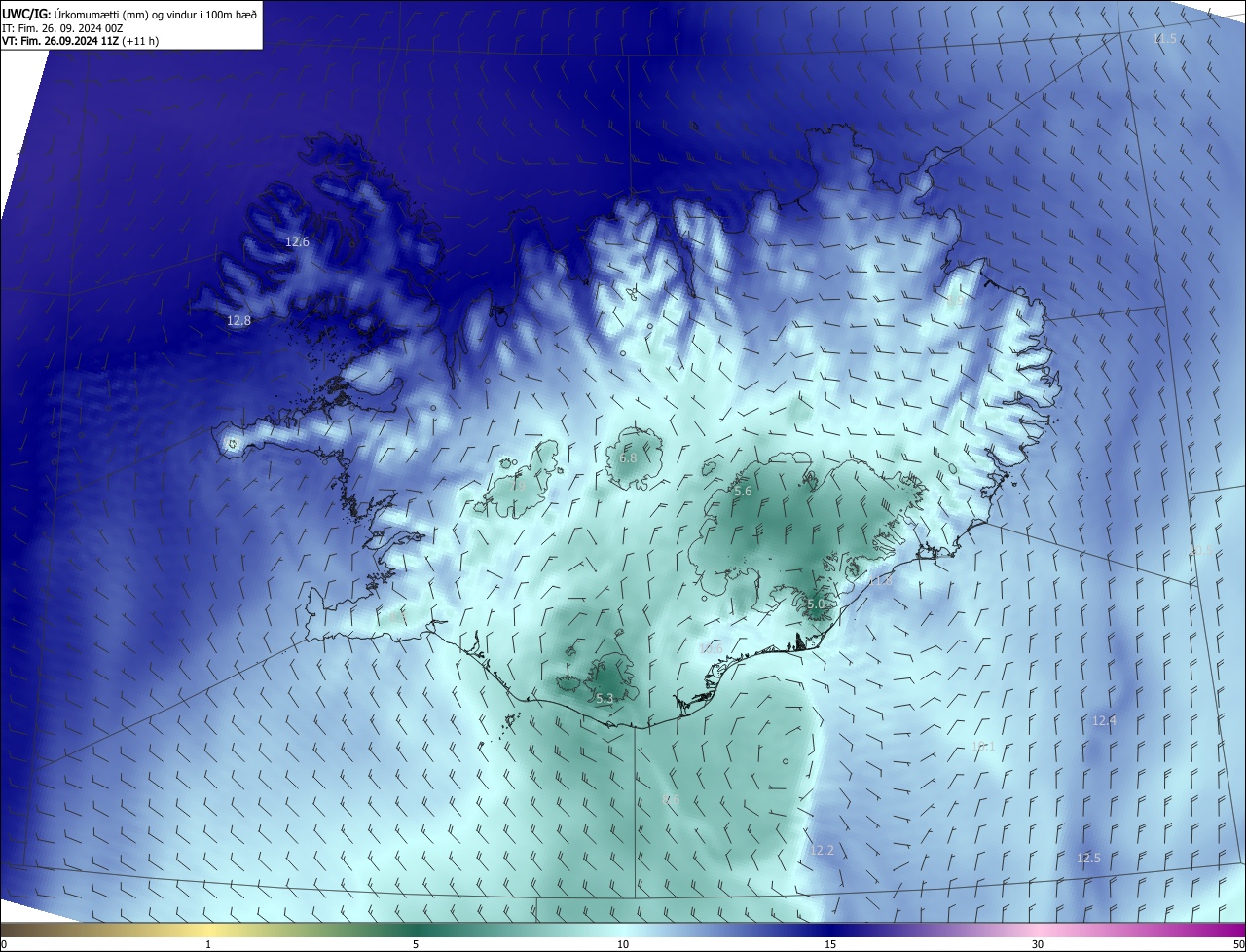Click the 30 mark on color scale
1246x952 pixels.
(x=1038, y=944)
